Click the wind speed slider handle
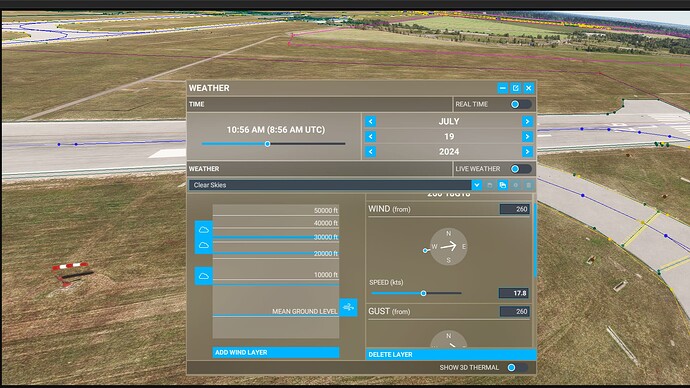The image size is (690, 388). pyautogui.click(x=423, y=293)
